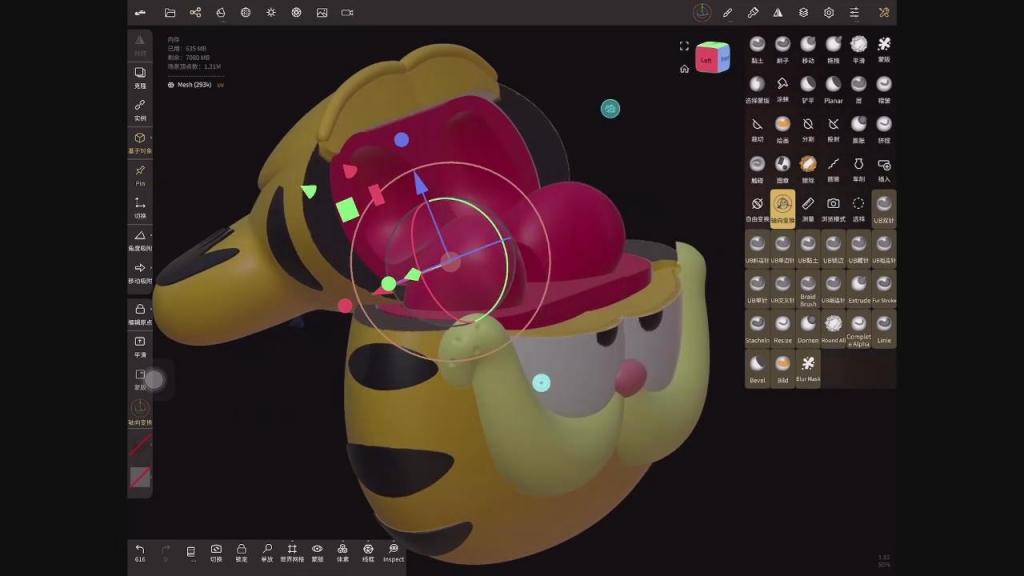Toggle Inspect mode
The width and height of the screenshot is (1024, 576).
(x=393, y=552)
